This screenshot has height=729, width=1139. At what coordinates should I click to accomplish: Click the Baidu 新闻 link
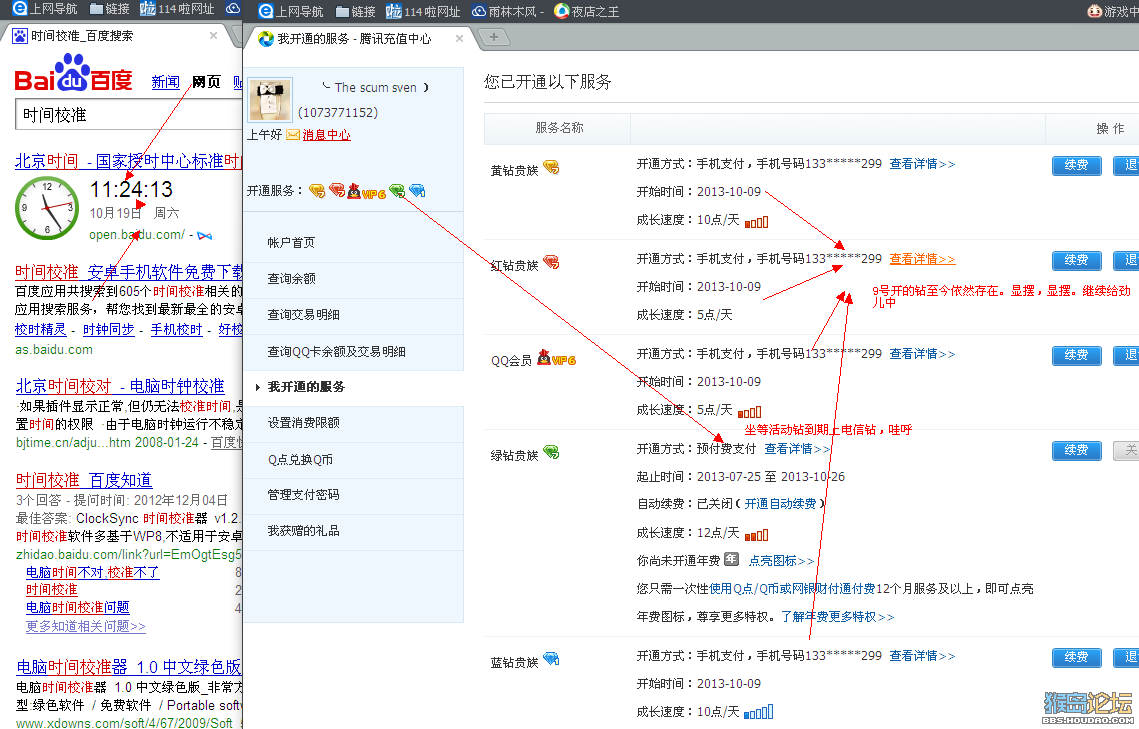click(166, 82)
